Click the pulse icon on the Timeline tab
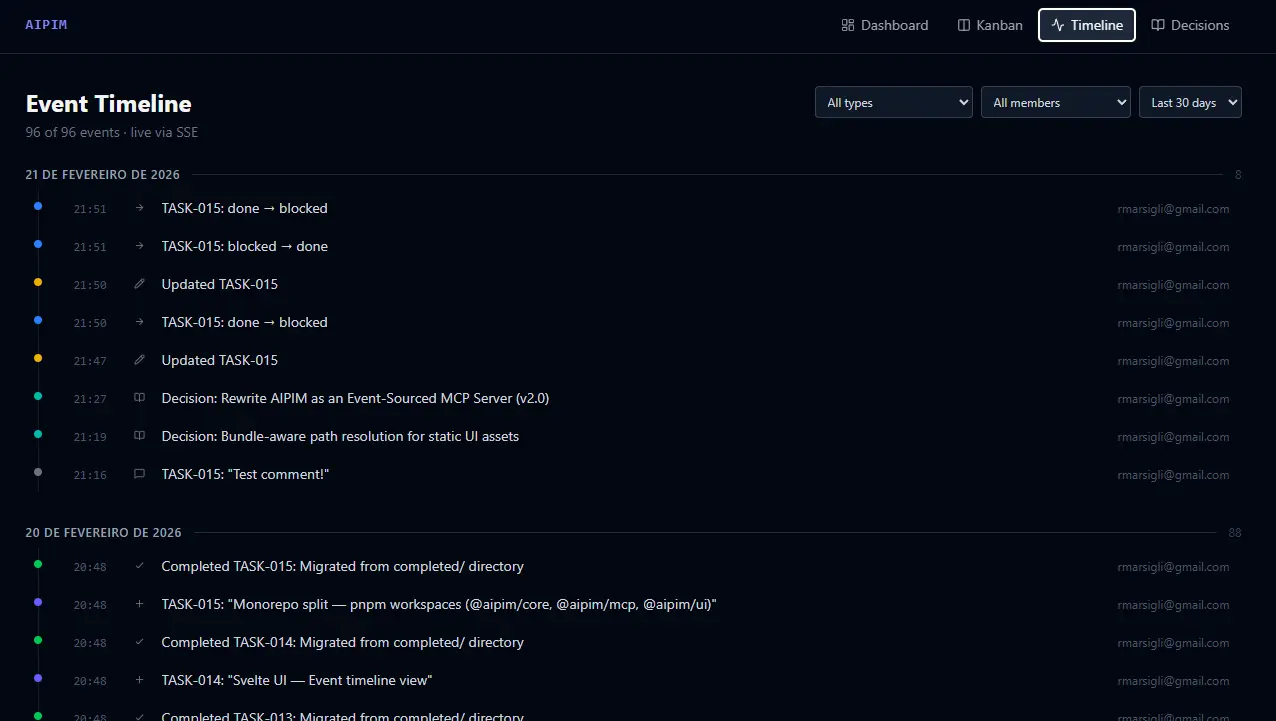The height and width of the screenshot is (721, 1276). pyautogui.click(x=1056, y=25)
